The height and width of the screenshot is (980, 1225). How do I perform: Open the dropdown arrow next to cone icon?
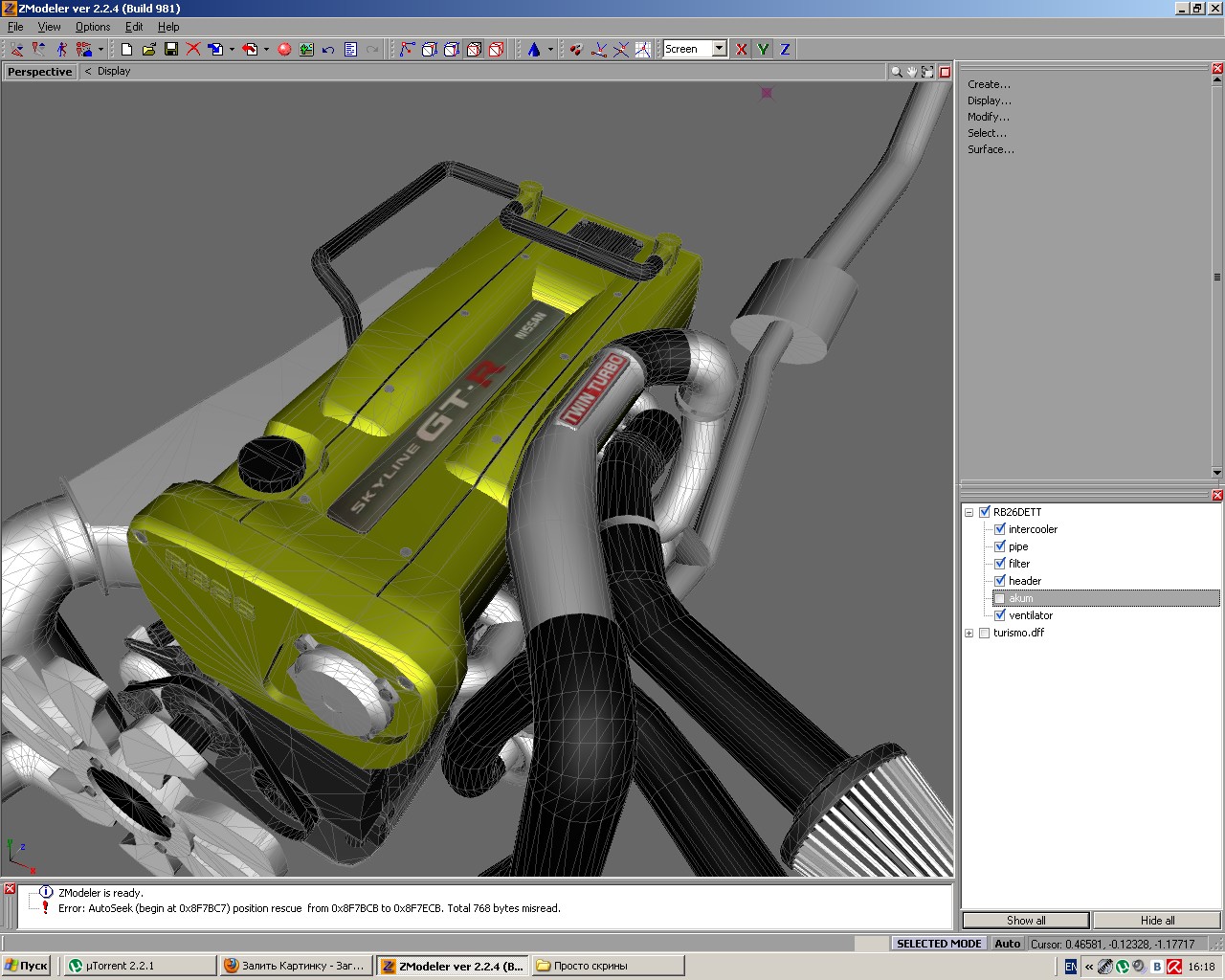point(550,49)
